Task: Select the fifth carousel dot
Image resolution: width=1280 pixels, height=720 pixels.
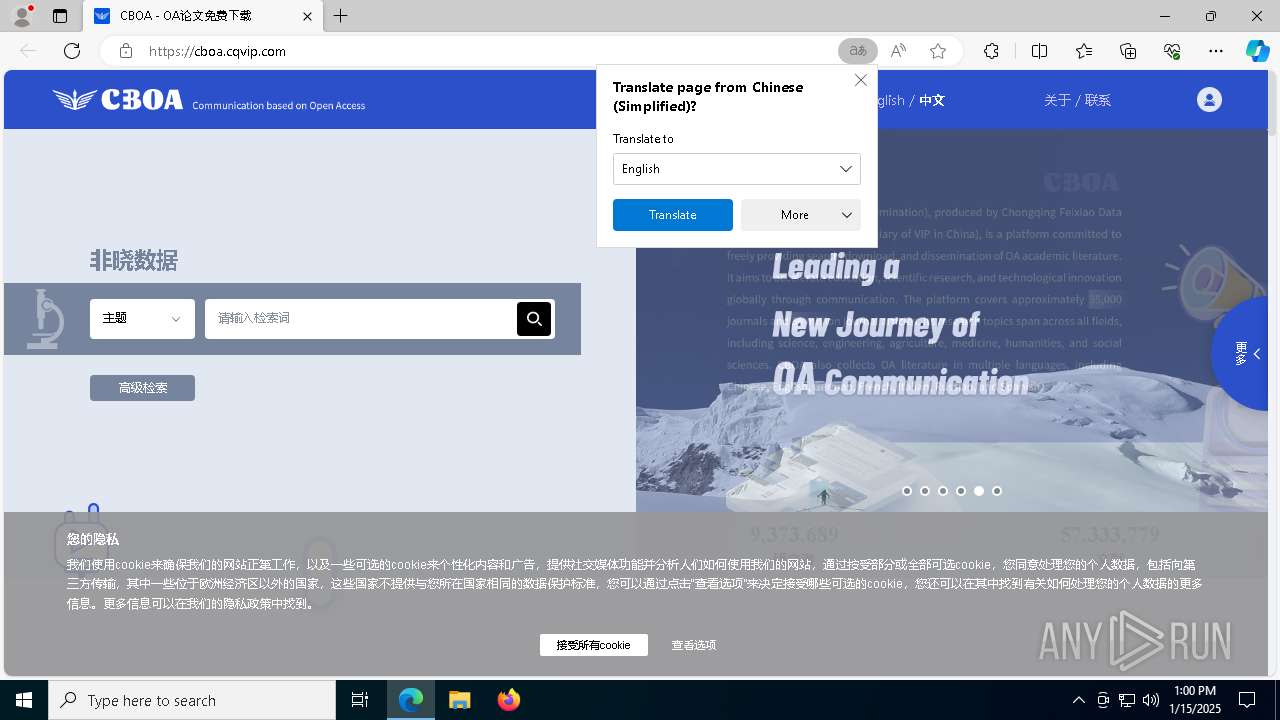Action: click(x=979, y=491)
